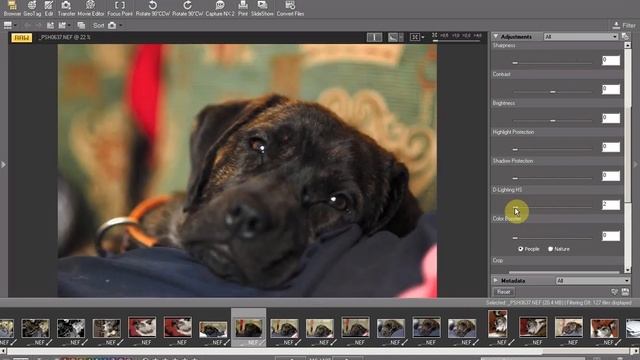Click the D-Lighting HS value field

(x=611, y=204)
